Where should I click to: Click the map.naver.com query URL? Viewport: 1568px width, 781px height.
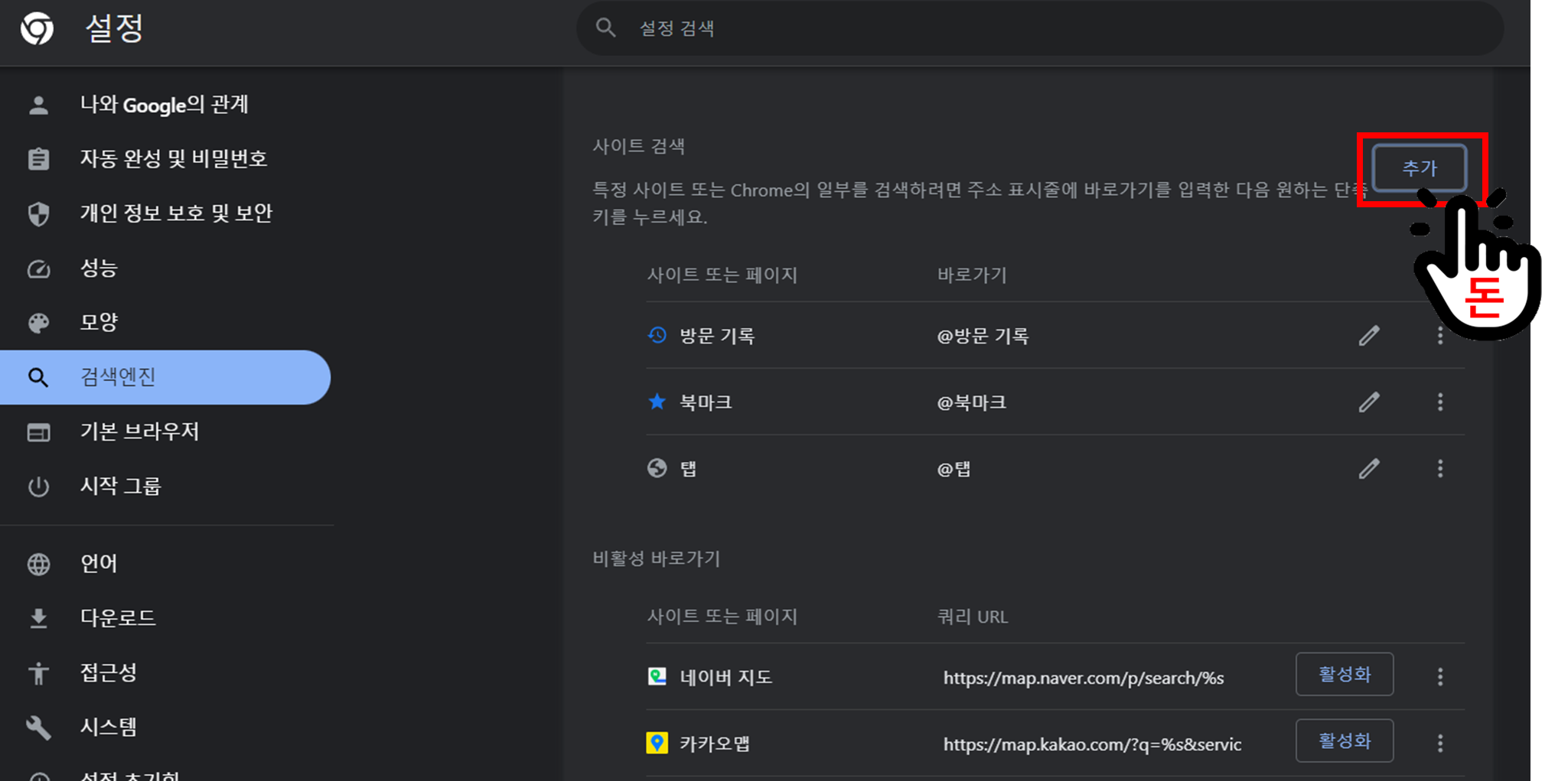coord(1084,678)
